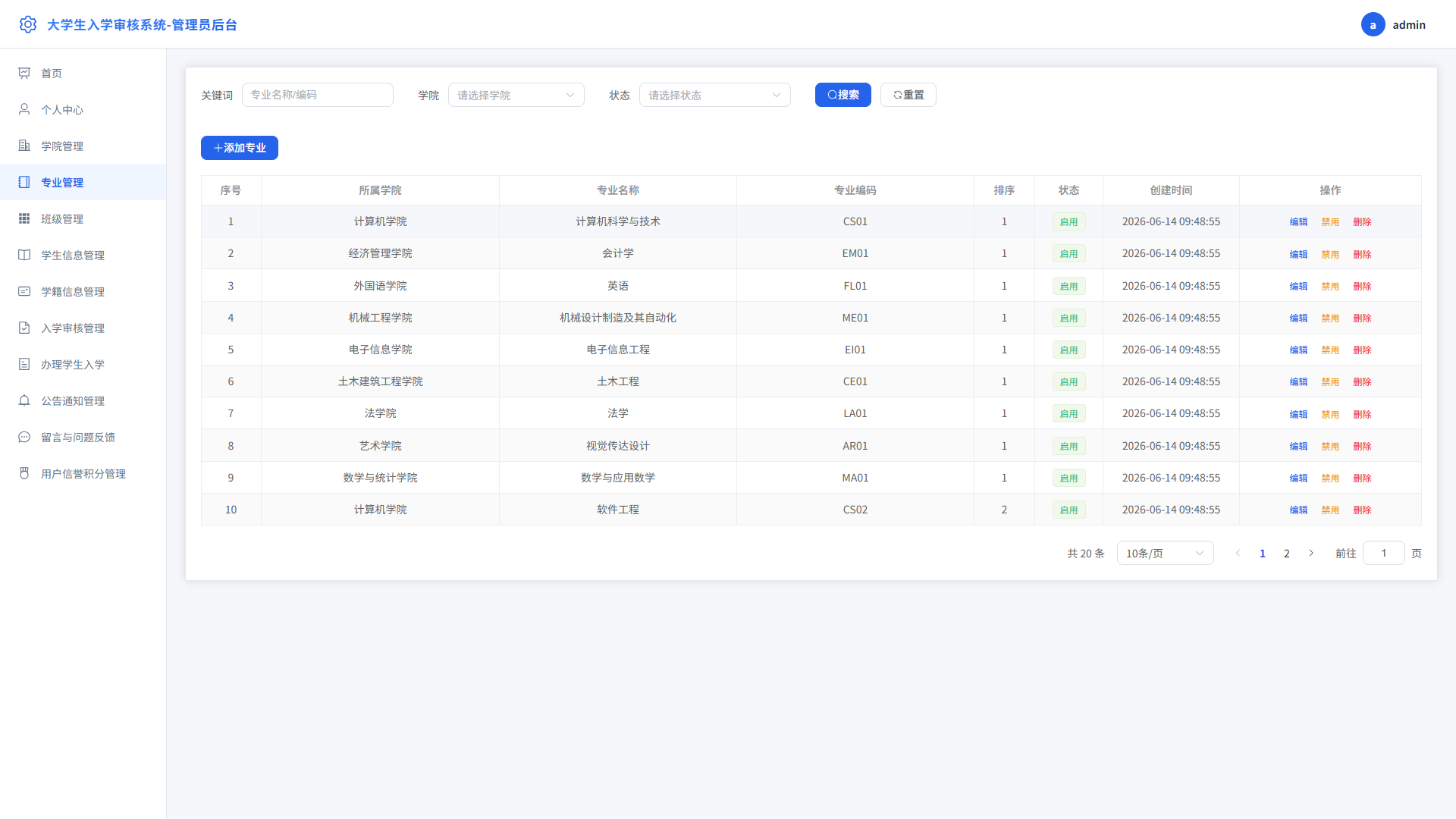Click the 班级管理 grid icon

coord(24,218)
